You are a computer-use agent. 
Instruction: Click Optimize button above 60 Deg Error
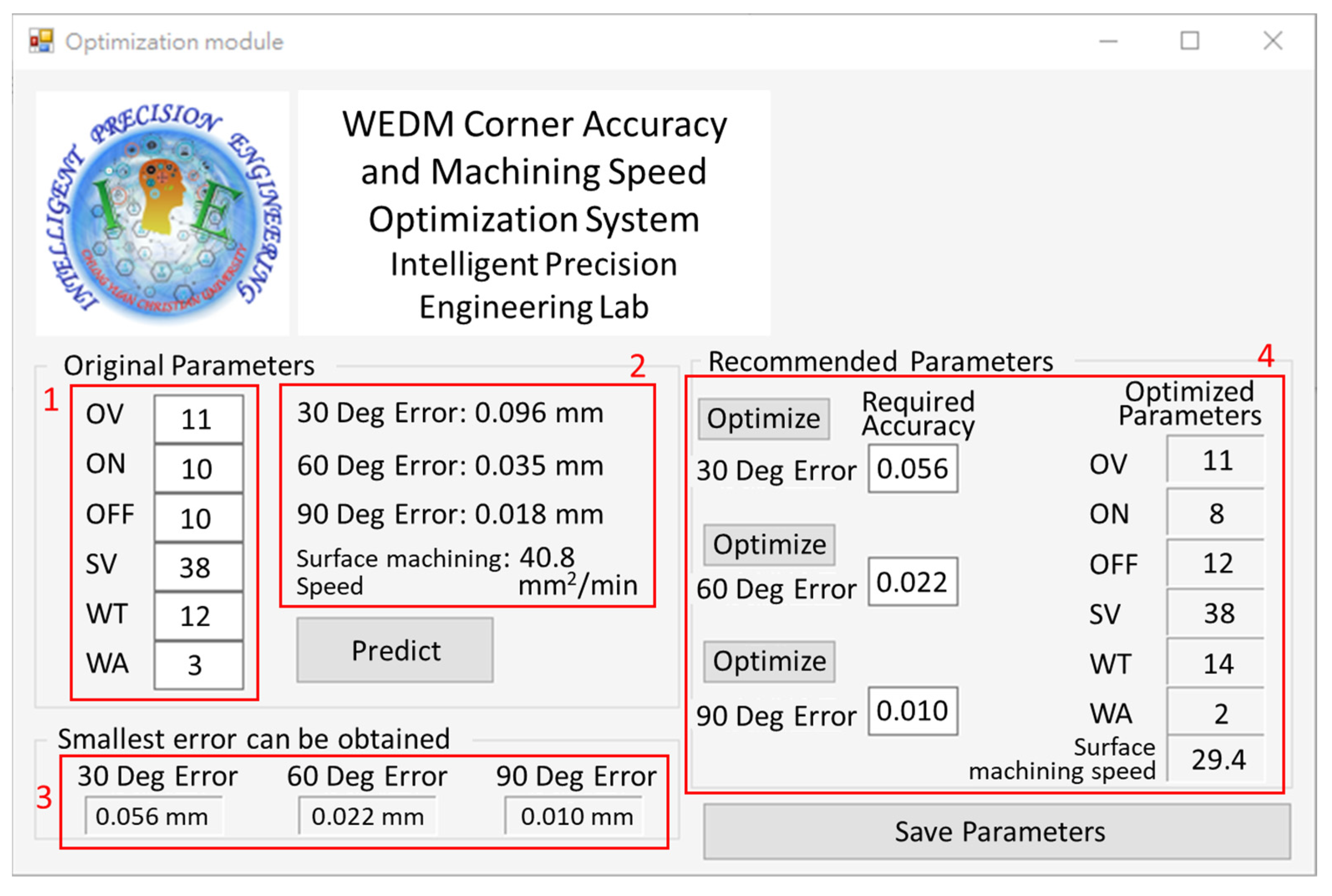coord(769,545)
